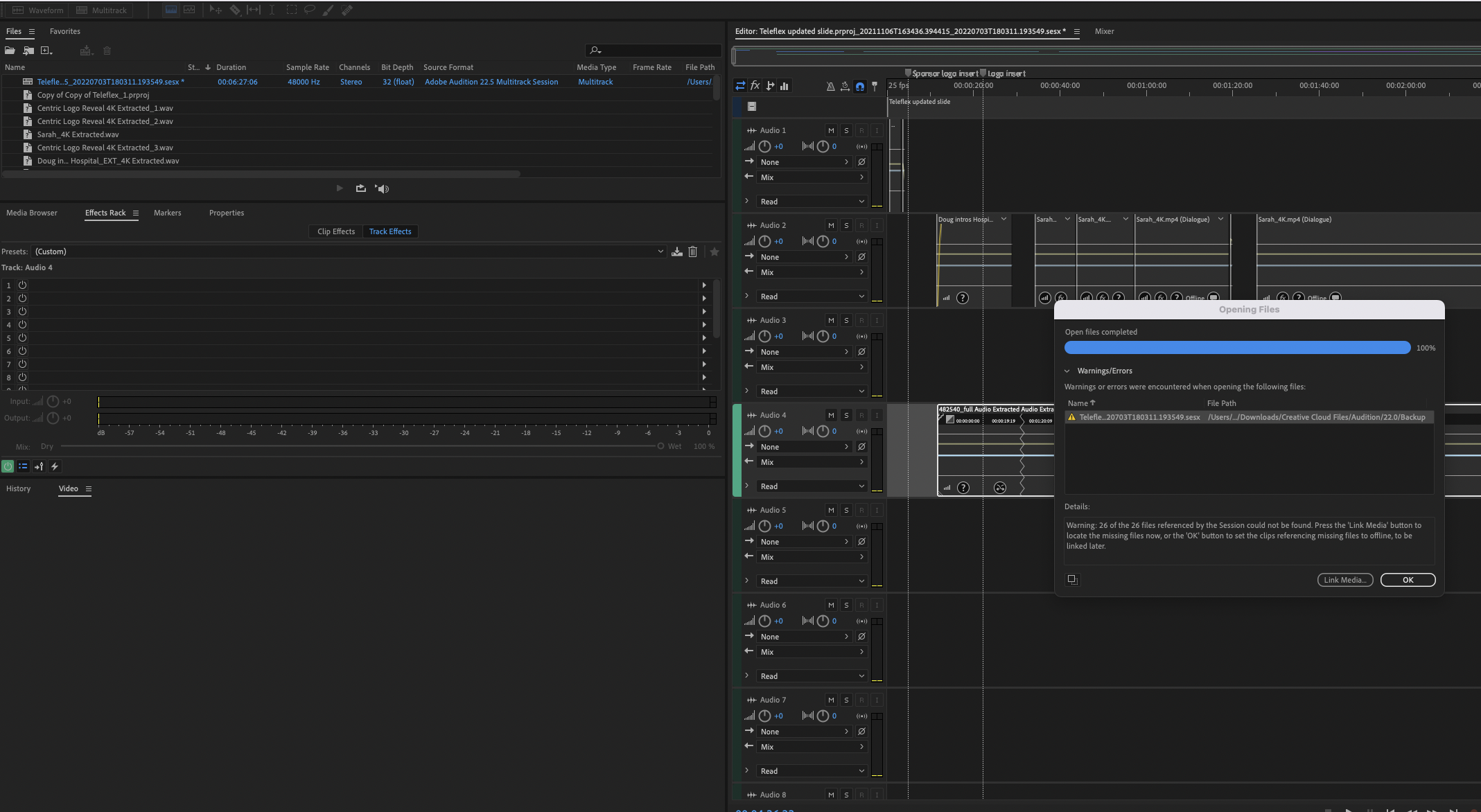
Task: Open the Presets dropdown in the Effects Rack
Action: point(660,251)
